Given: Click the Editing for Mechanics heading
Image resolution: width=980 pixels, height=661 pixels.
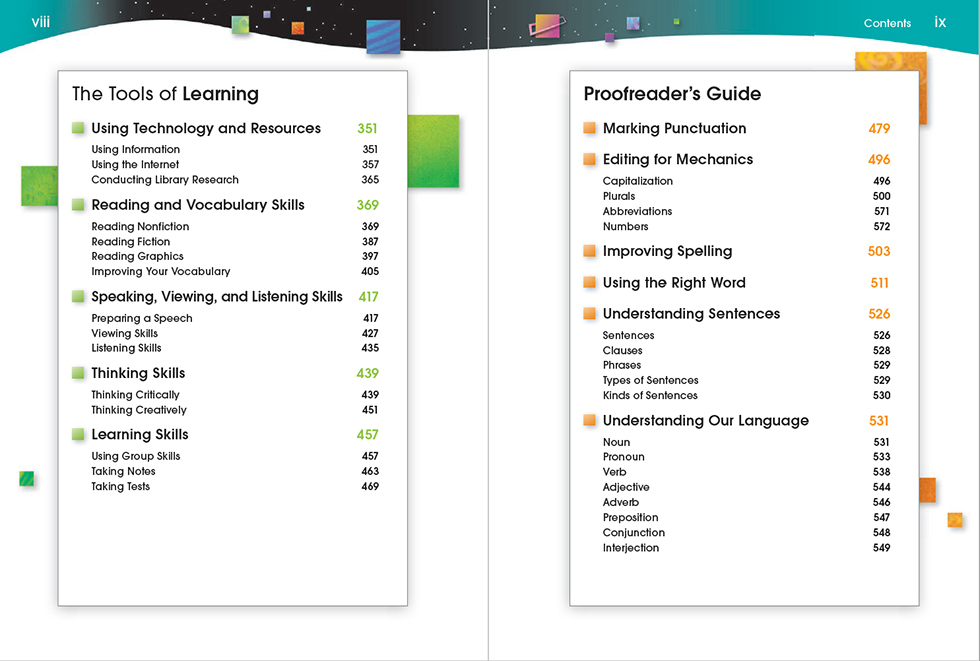Looking at the screenshot, I should (677, 159).
